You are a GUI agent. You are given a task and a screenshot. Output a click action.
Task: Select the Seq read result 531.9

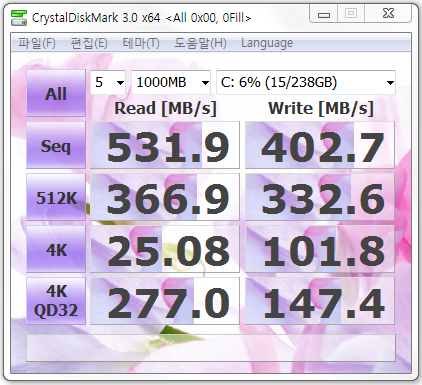[165, 145]
